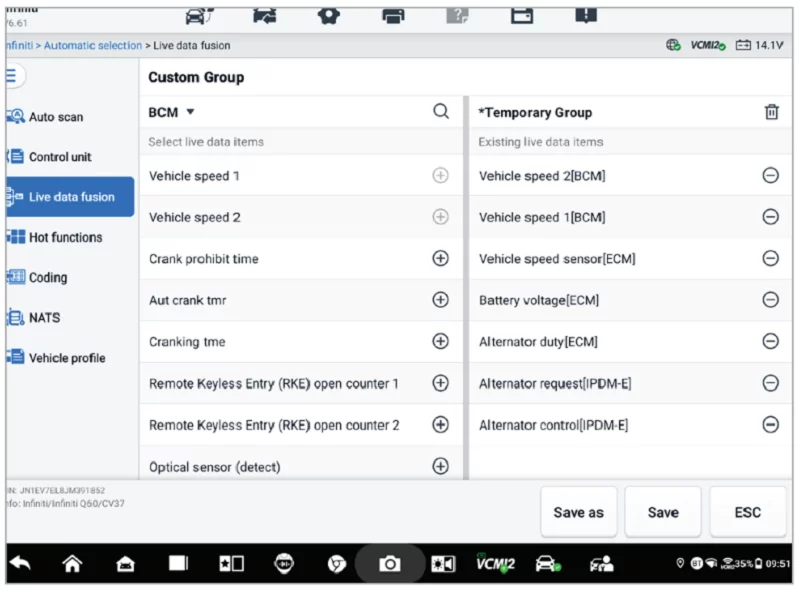Click the printer icon in top toolbar

coord(394,15)
